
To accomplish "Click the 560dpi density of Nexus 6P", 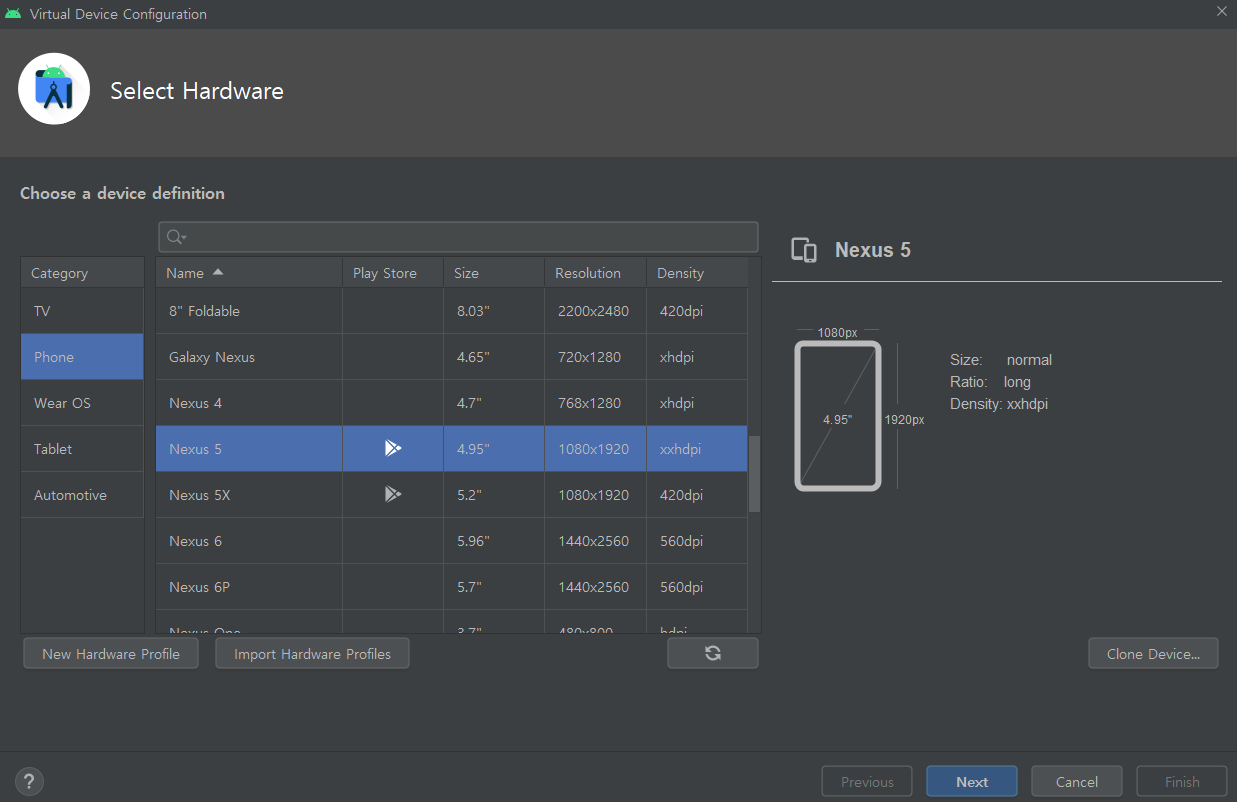I will click(x=697, y=587).
